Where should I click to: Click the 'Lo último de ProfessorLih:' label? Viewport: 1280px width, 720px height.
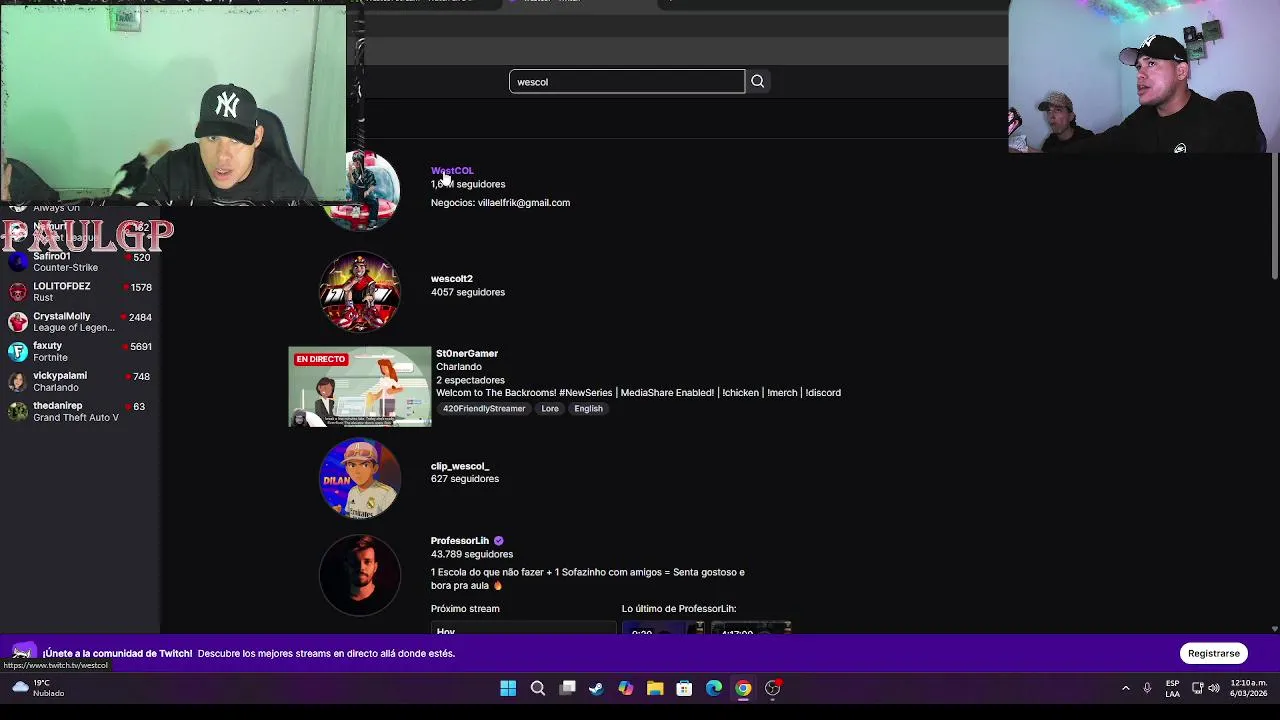coord(679,609)
